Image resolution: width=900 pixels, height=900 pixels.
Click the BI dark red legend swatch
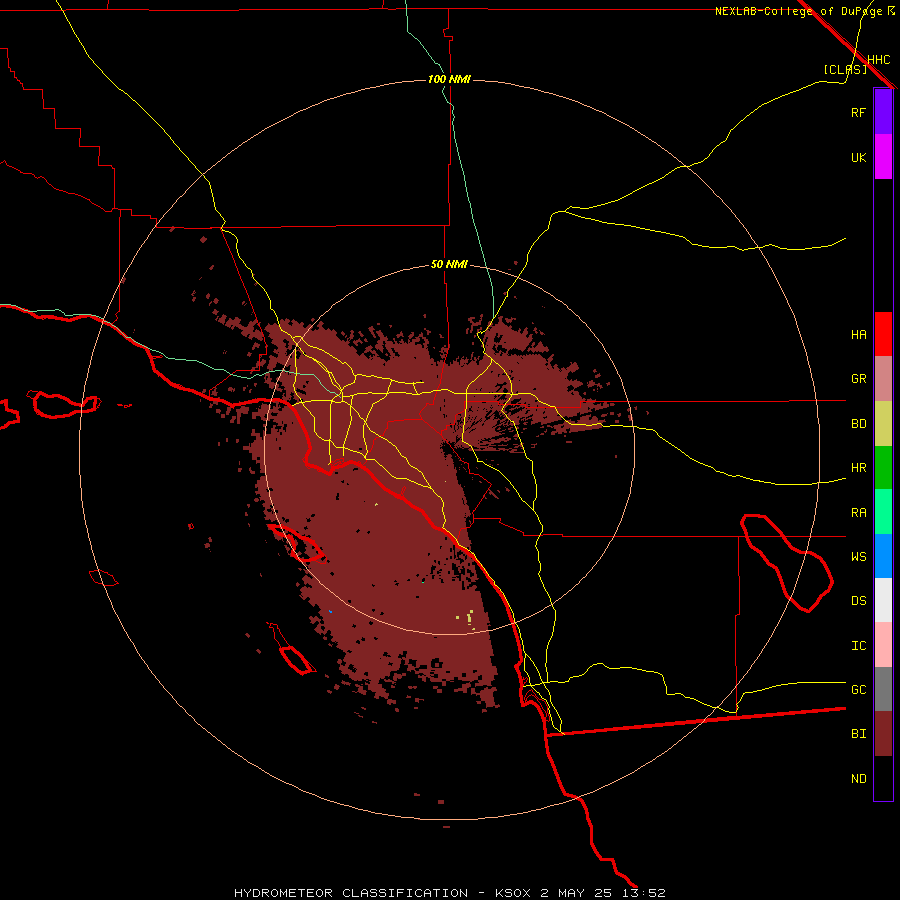click(883, 734)
